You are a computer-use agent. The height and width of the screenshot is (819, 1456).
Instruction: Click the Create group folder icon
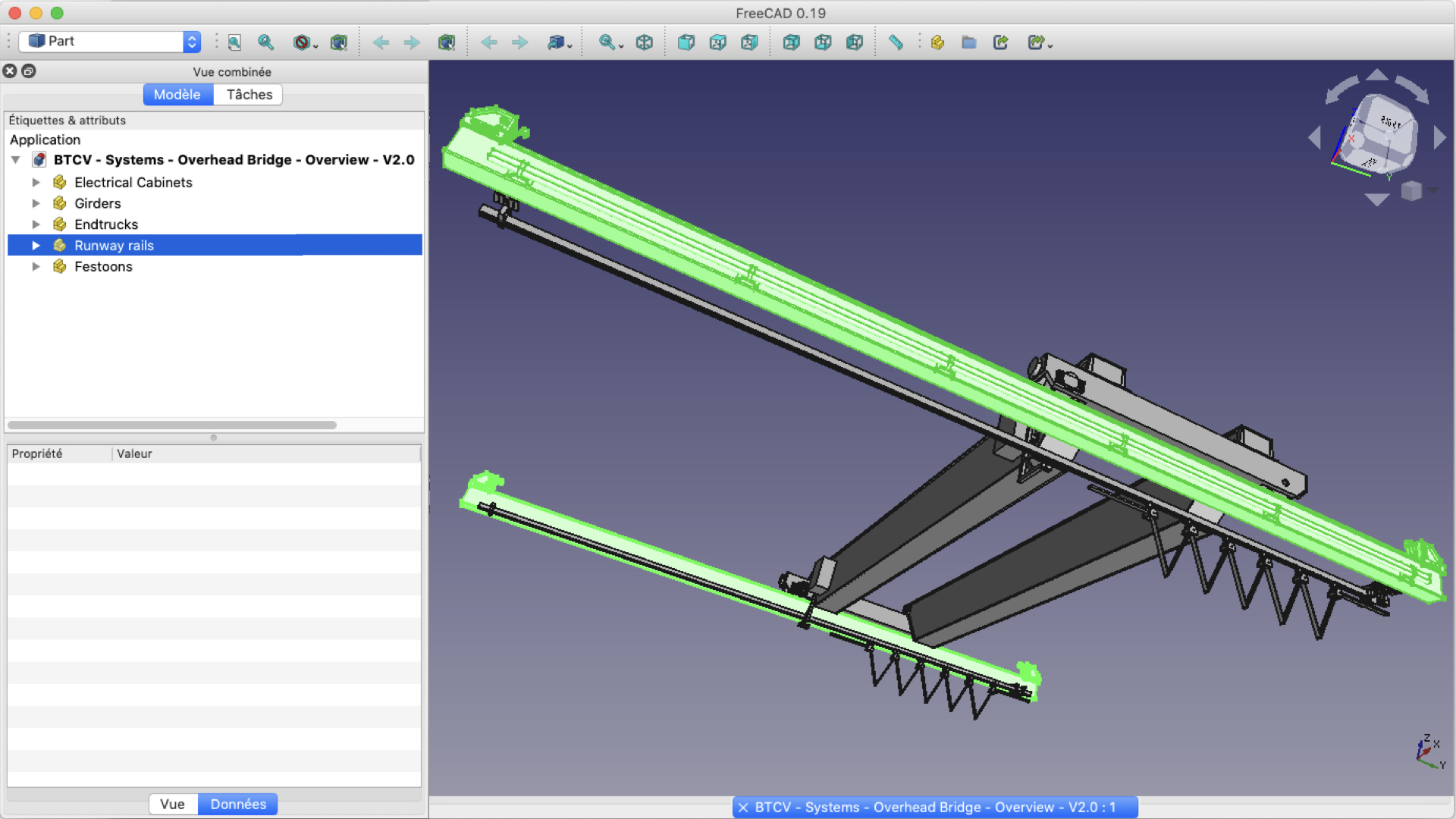[x=968, y=42]
